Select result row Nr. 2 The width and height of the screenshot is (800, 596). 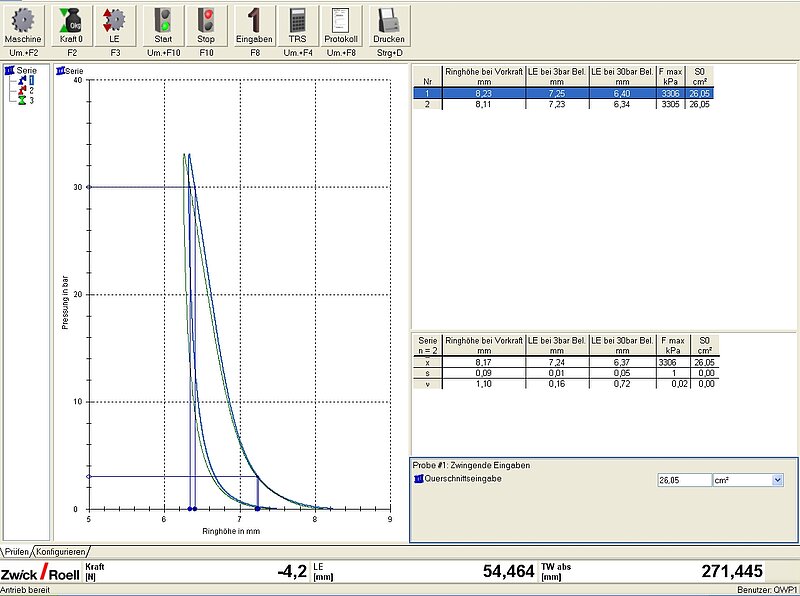(x=563, y=104)
